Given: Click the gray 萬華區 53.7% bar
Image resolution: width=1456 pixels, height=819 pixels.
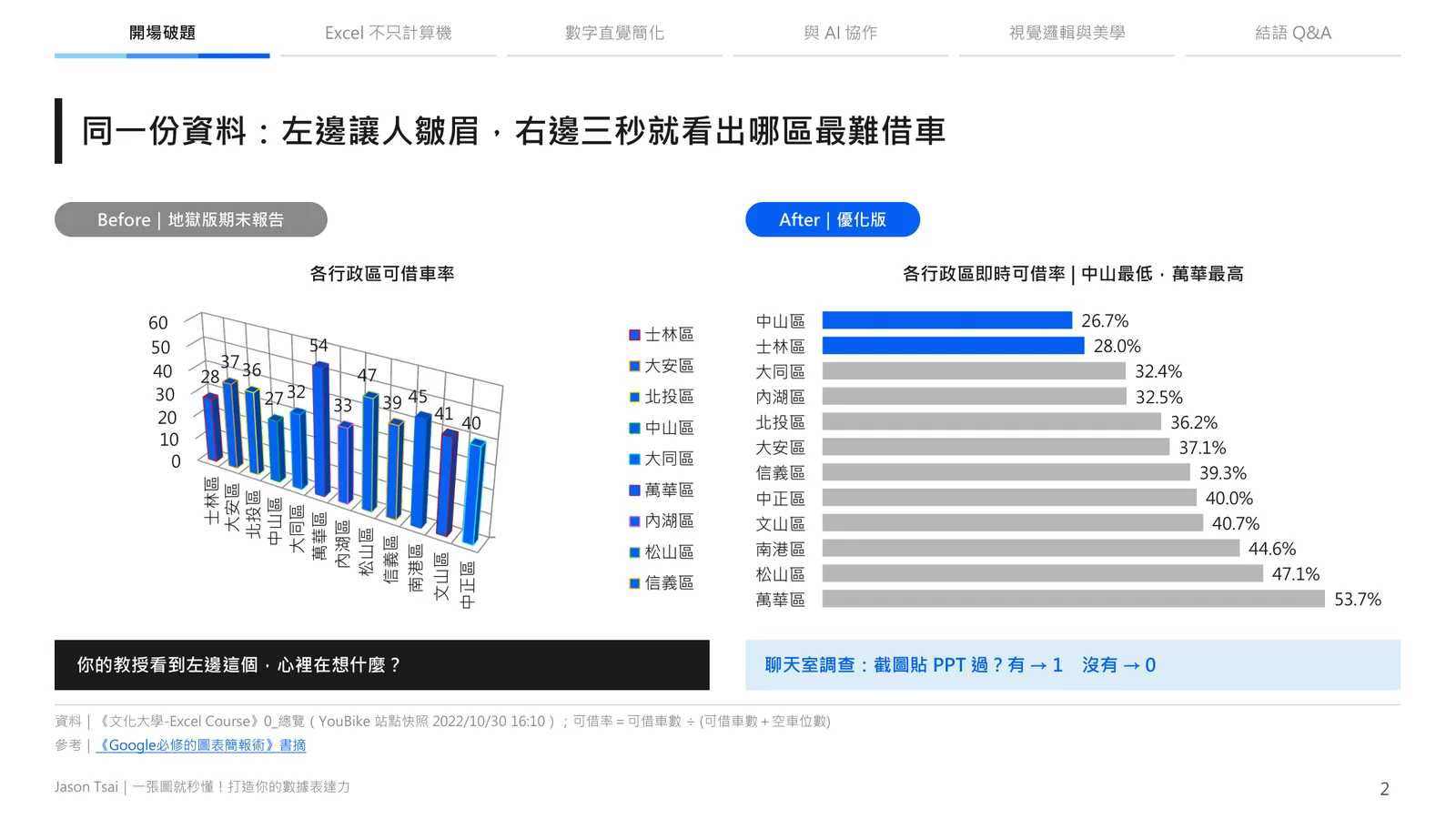Looking at the screenshot, I should (x=1074, y=599).
